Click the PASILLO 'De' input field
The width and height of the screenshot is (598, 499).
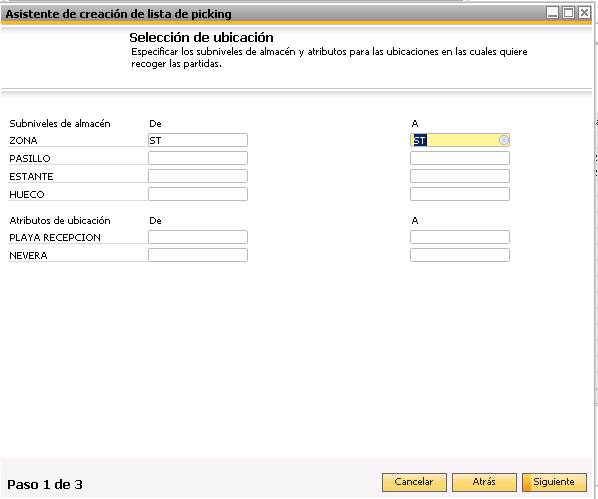point(198,158)
